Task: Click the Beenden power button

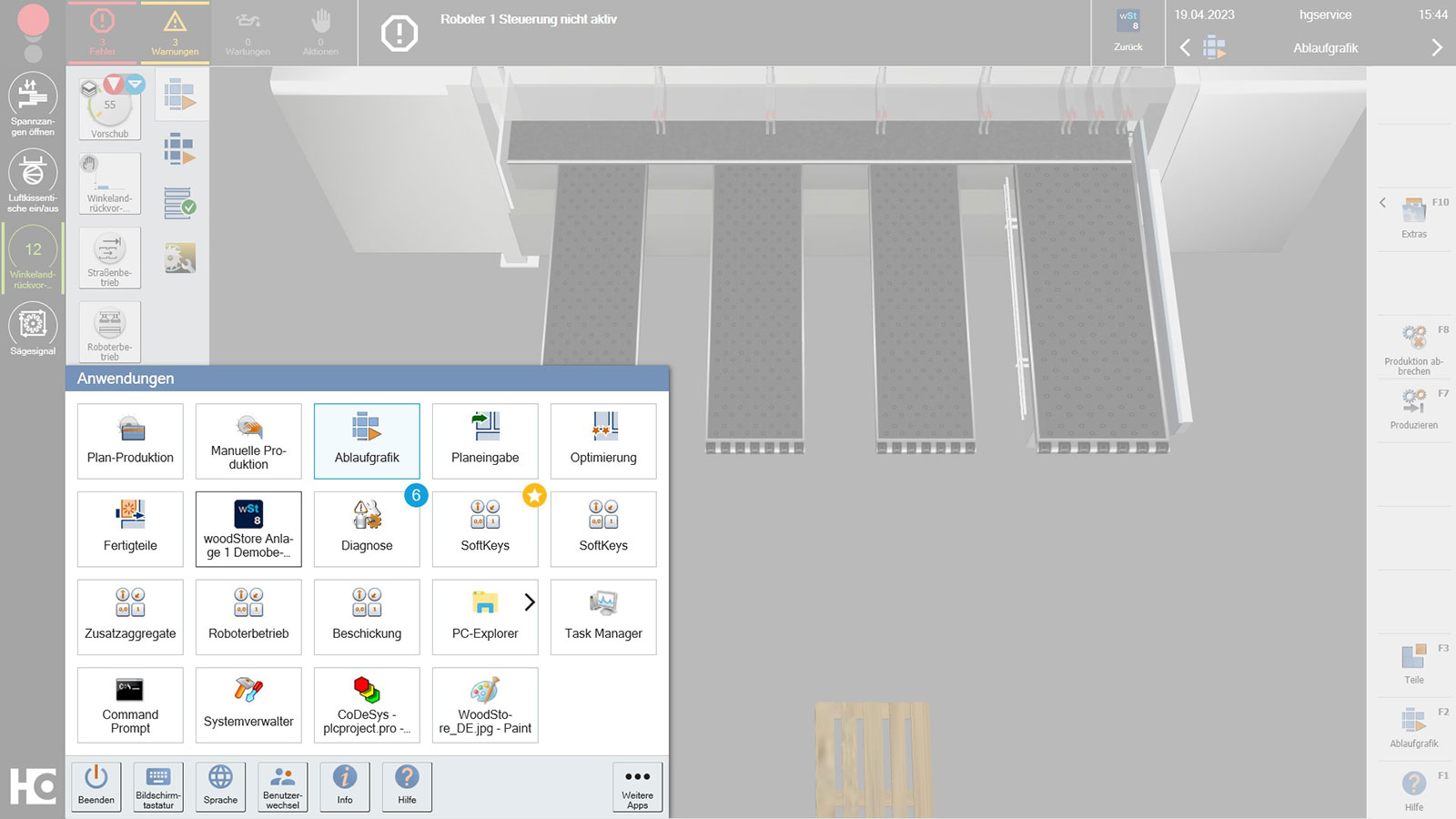Action: (96, 786)
